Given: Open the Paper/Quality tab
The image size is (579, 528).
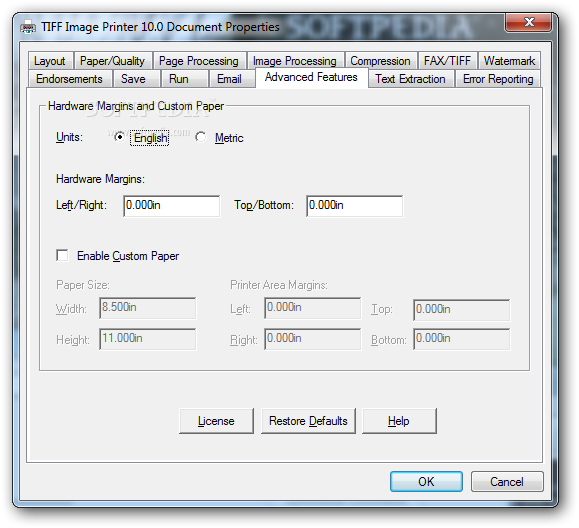Looking at the screenshot, I should click(112, 61).
